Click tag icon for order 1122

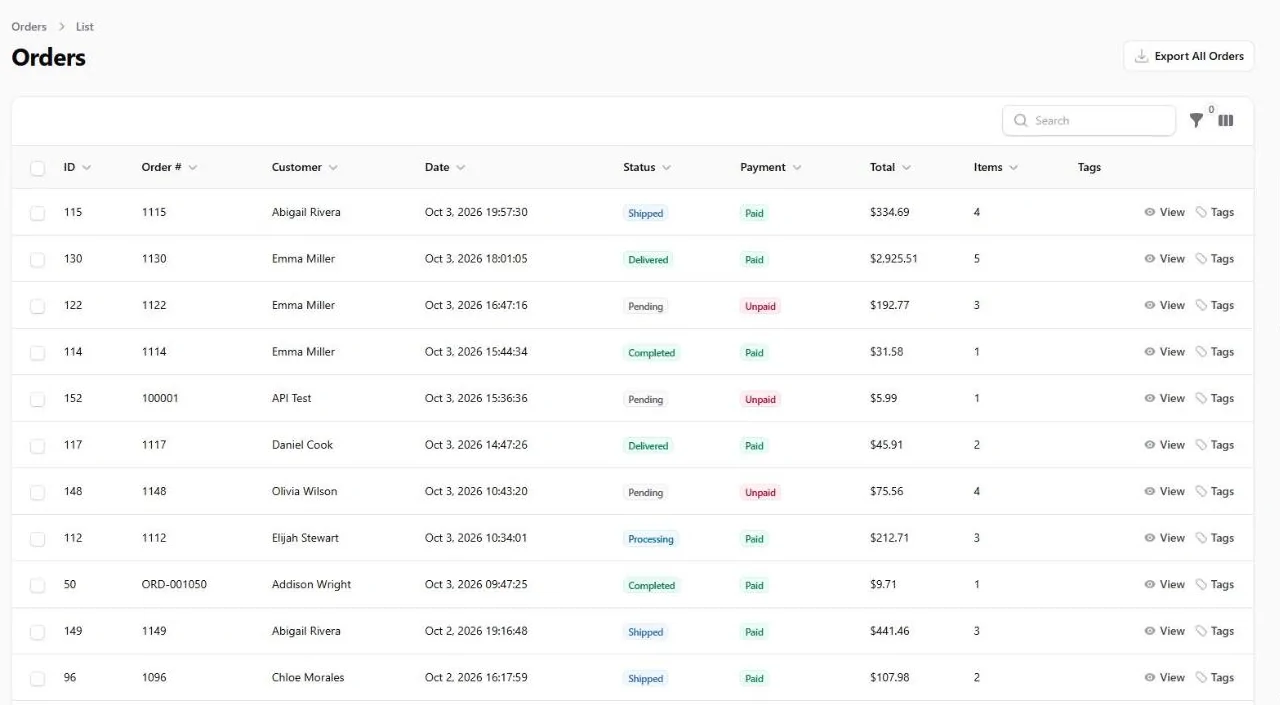[1201, 305]
